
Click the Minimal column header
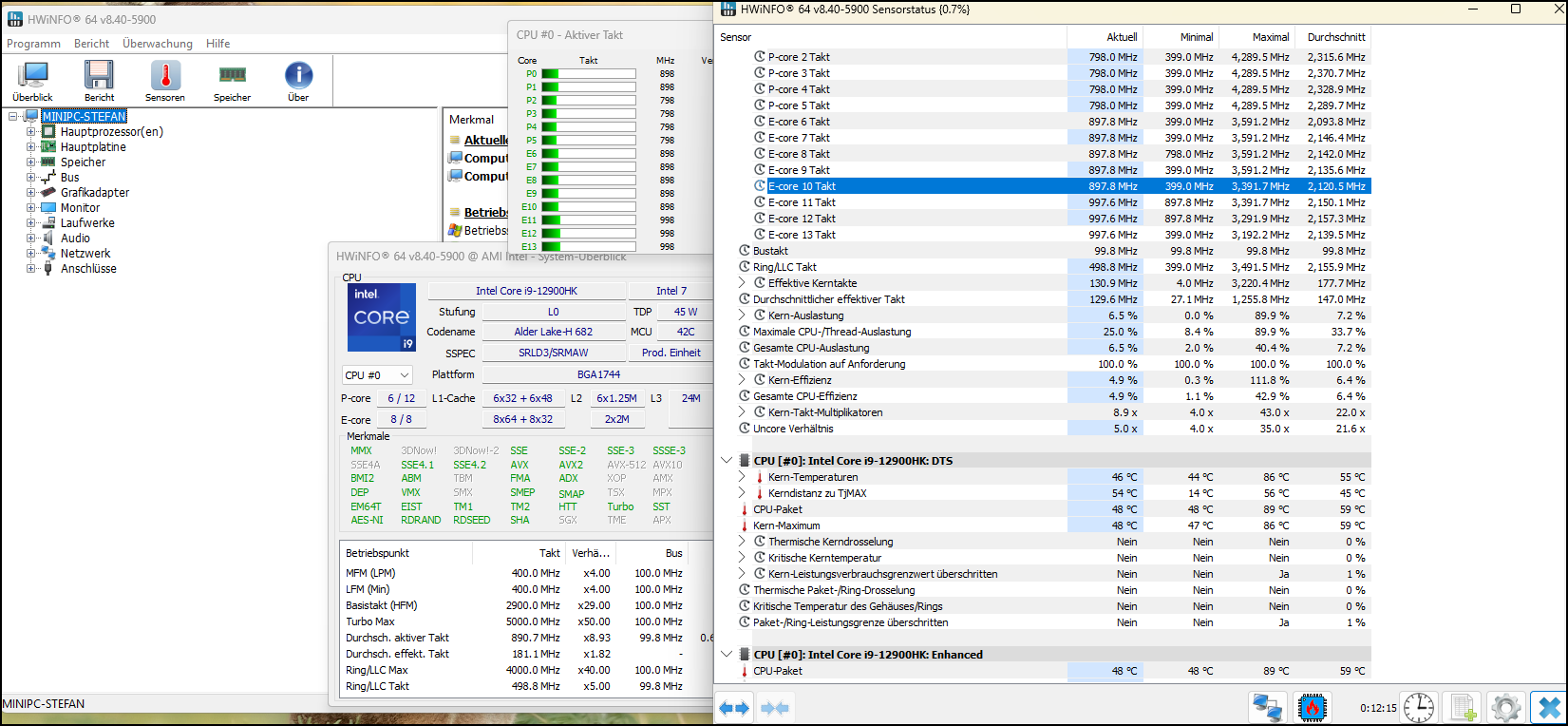[x=1181, y=37]
